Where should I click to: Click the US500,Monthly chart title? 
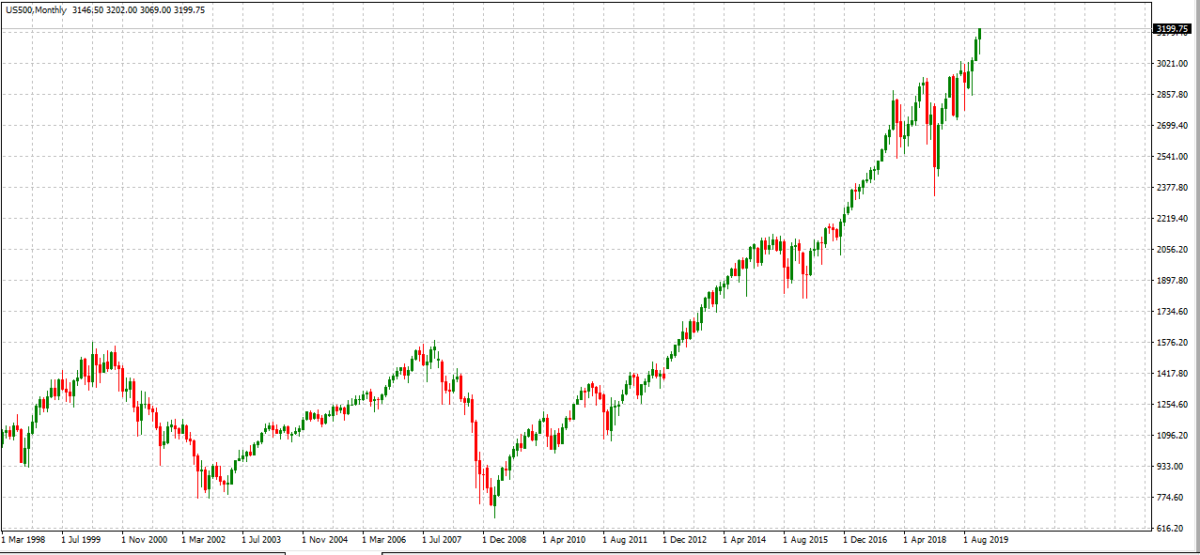[35, 9]
